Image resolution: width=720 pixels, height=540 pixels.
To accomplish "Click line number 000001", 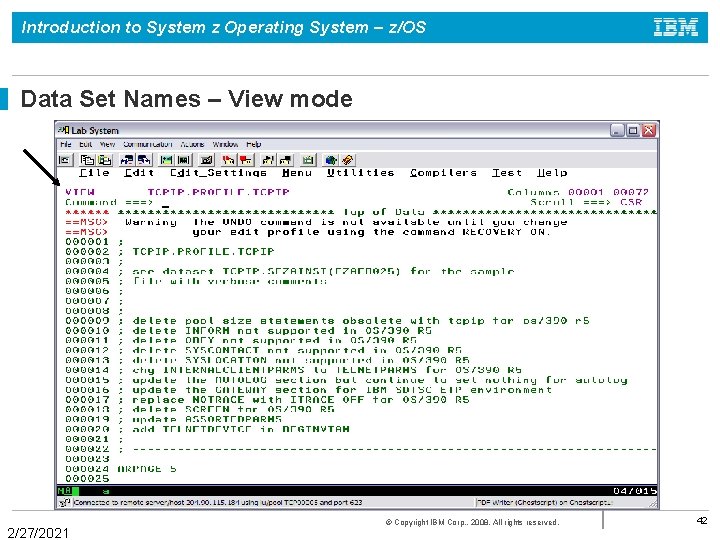I will pyautogui.click(x=87, y=242).
